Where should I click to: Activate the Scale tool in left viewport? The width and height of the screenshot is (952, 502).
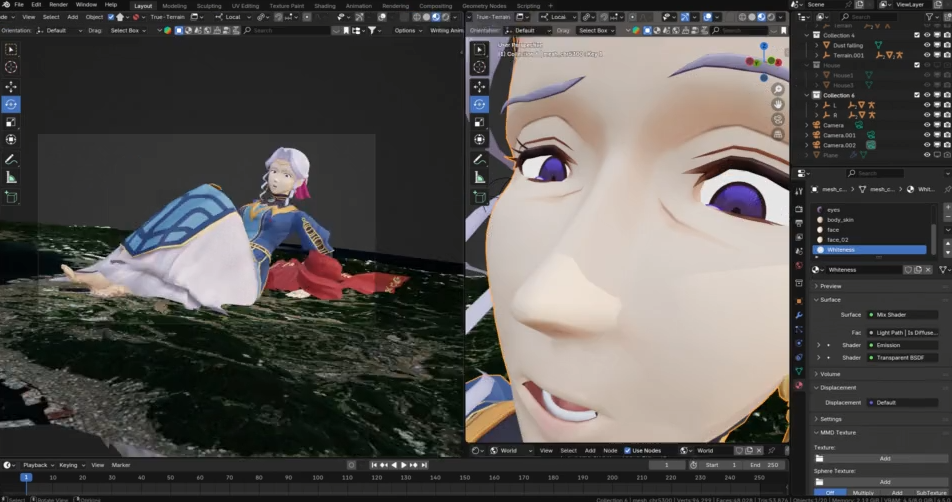[11, 122]
